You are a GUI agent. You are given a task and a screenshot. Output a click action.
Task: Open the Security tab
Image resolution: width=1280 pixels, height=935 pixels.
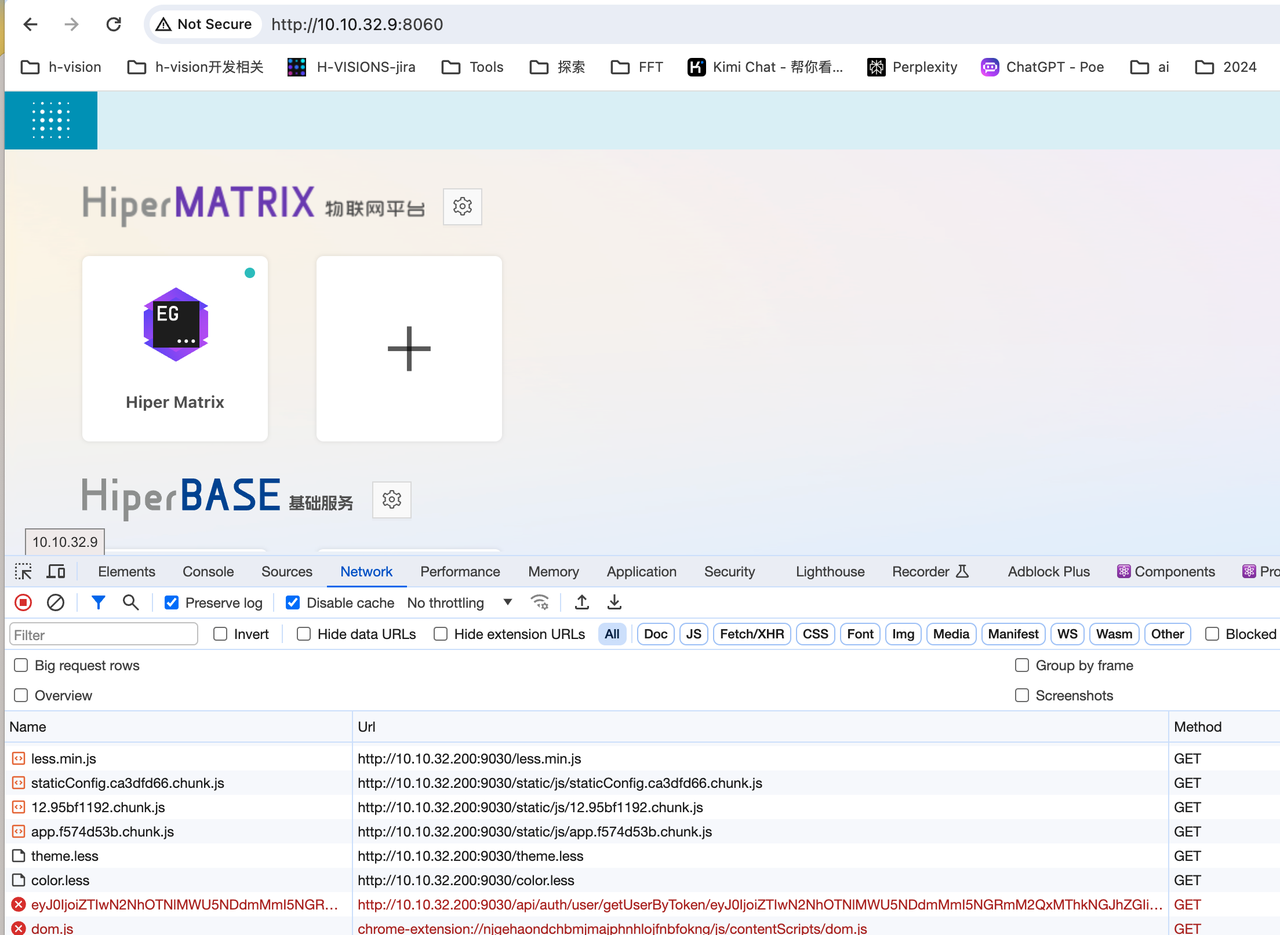click(x=729, y=572)
